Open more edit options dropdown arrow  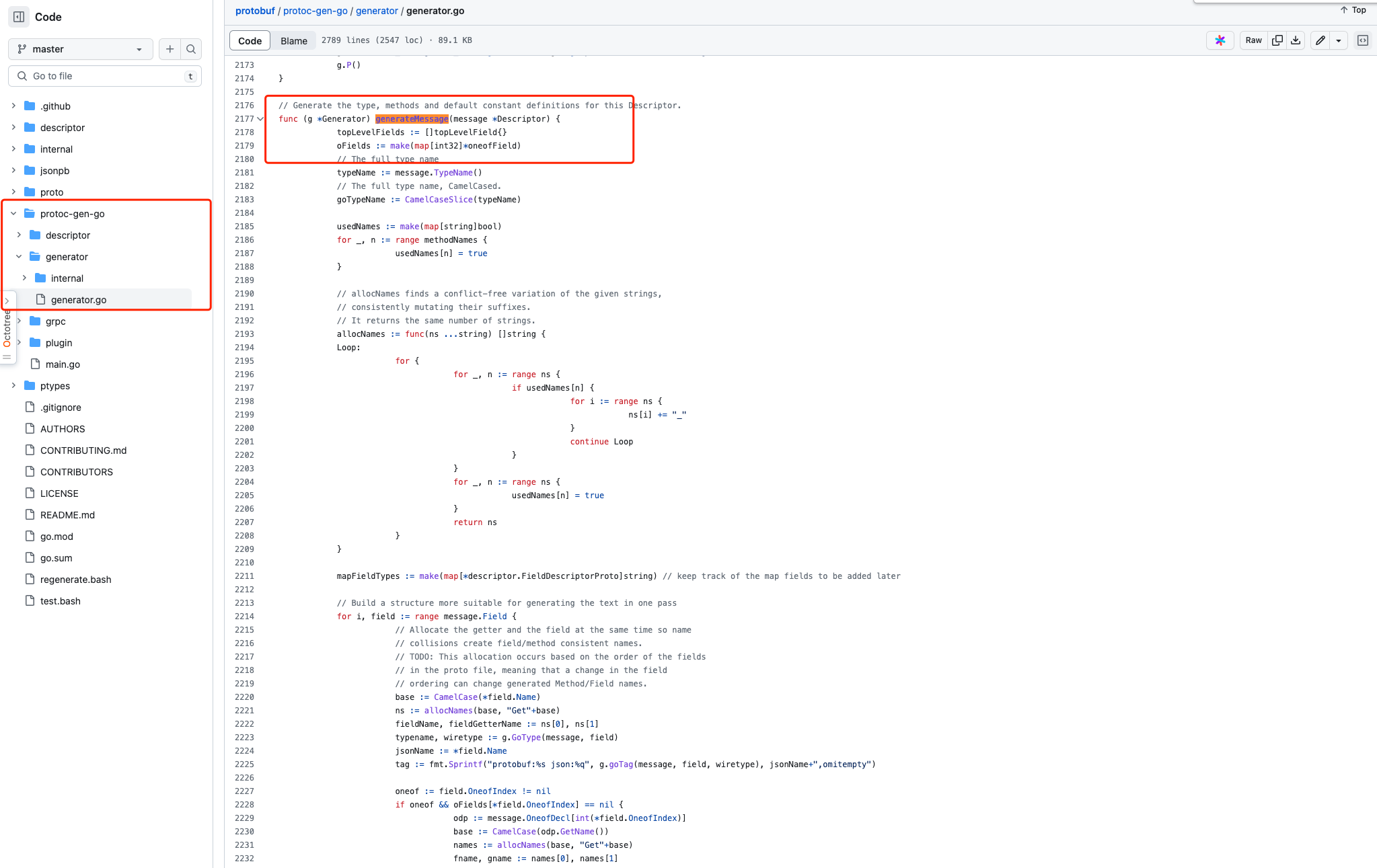tap(1339, 40)
